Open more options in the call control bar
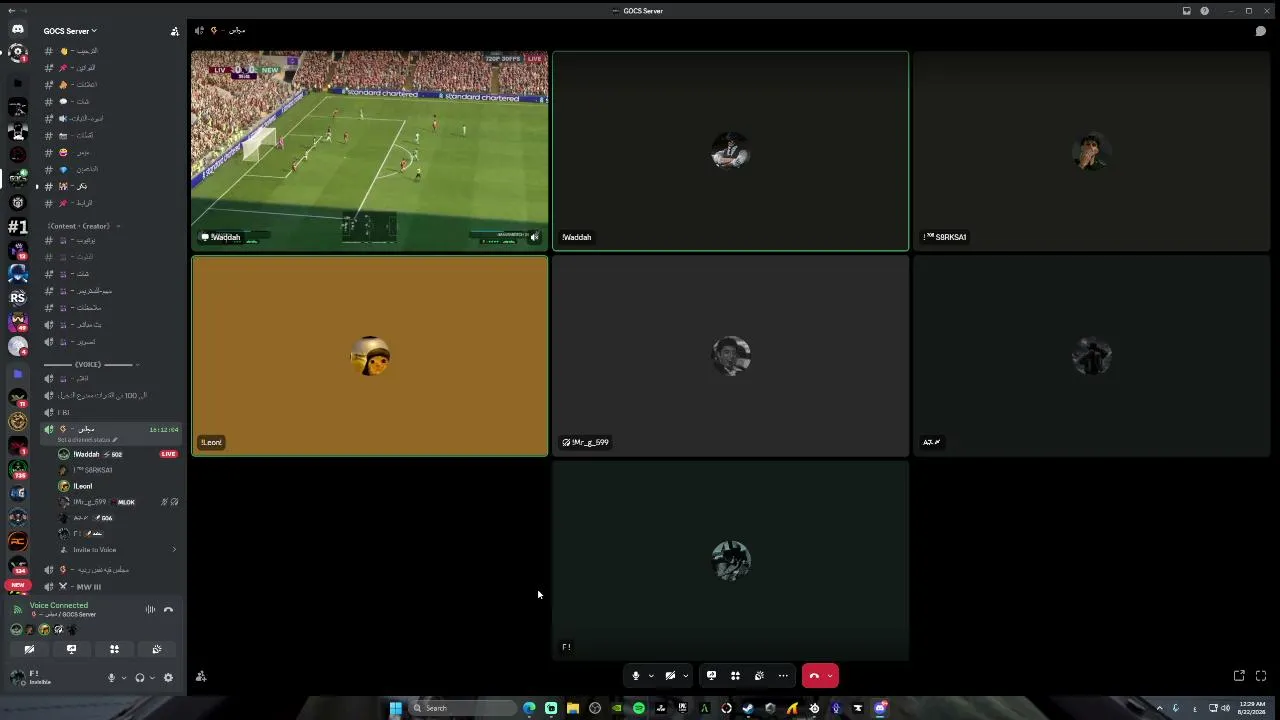Screen dimensions: 1280x720 [x=783, y=676]
